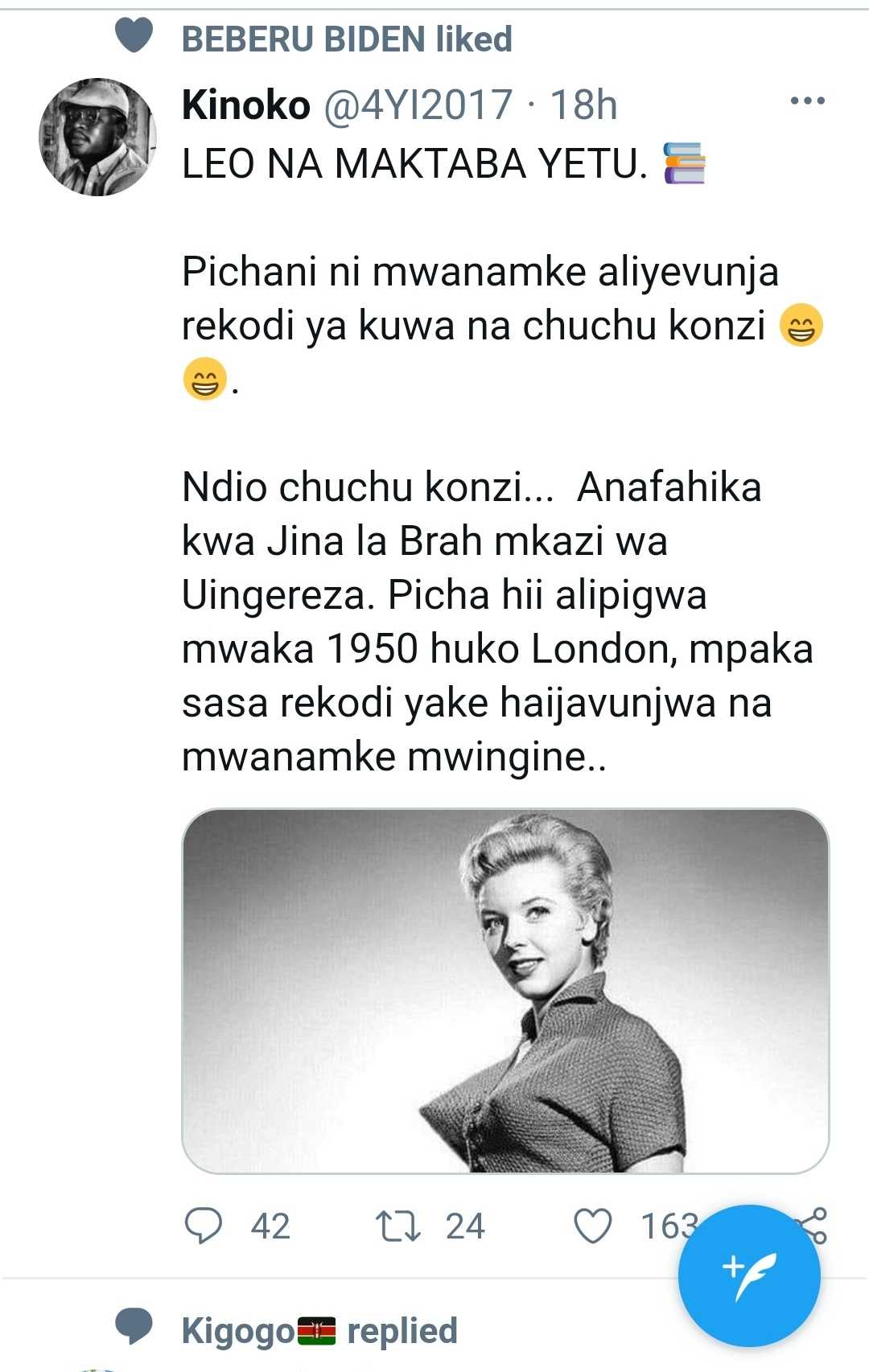Image resolution: width=869 pixels, height=1372 pixels.
Task: Tap the 18h timestamp on the tweet
Action: coord(583,105)
